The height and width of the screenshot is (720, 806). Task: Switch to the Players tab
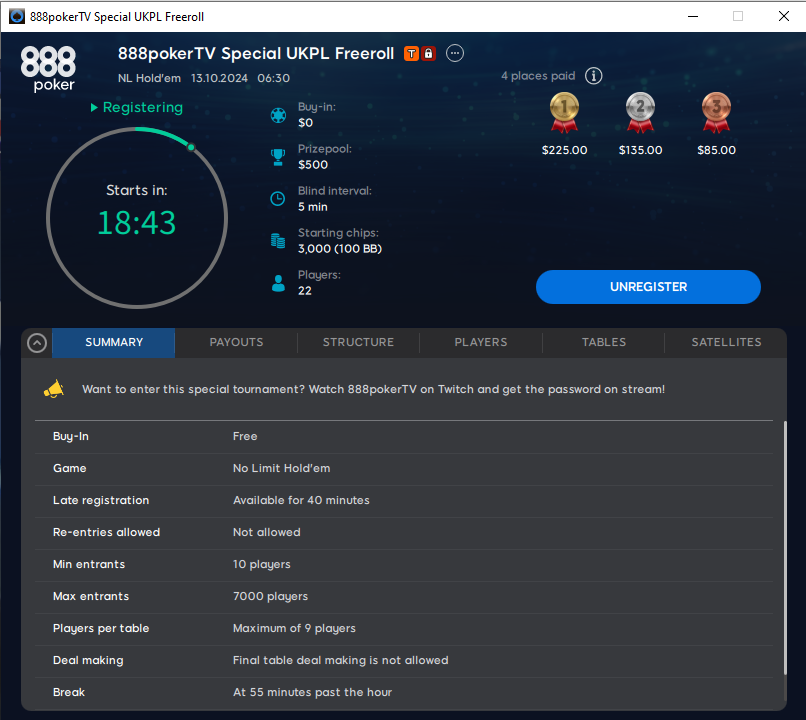tap(481, 342)
